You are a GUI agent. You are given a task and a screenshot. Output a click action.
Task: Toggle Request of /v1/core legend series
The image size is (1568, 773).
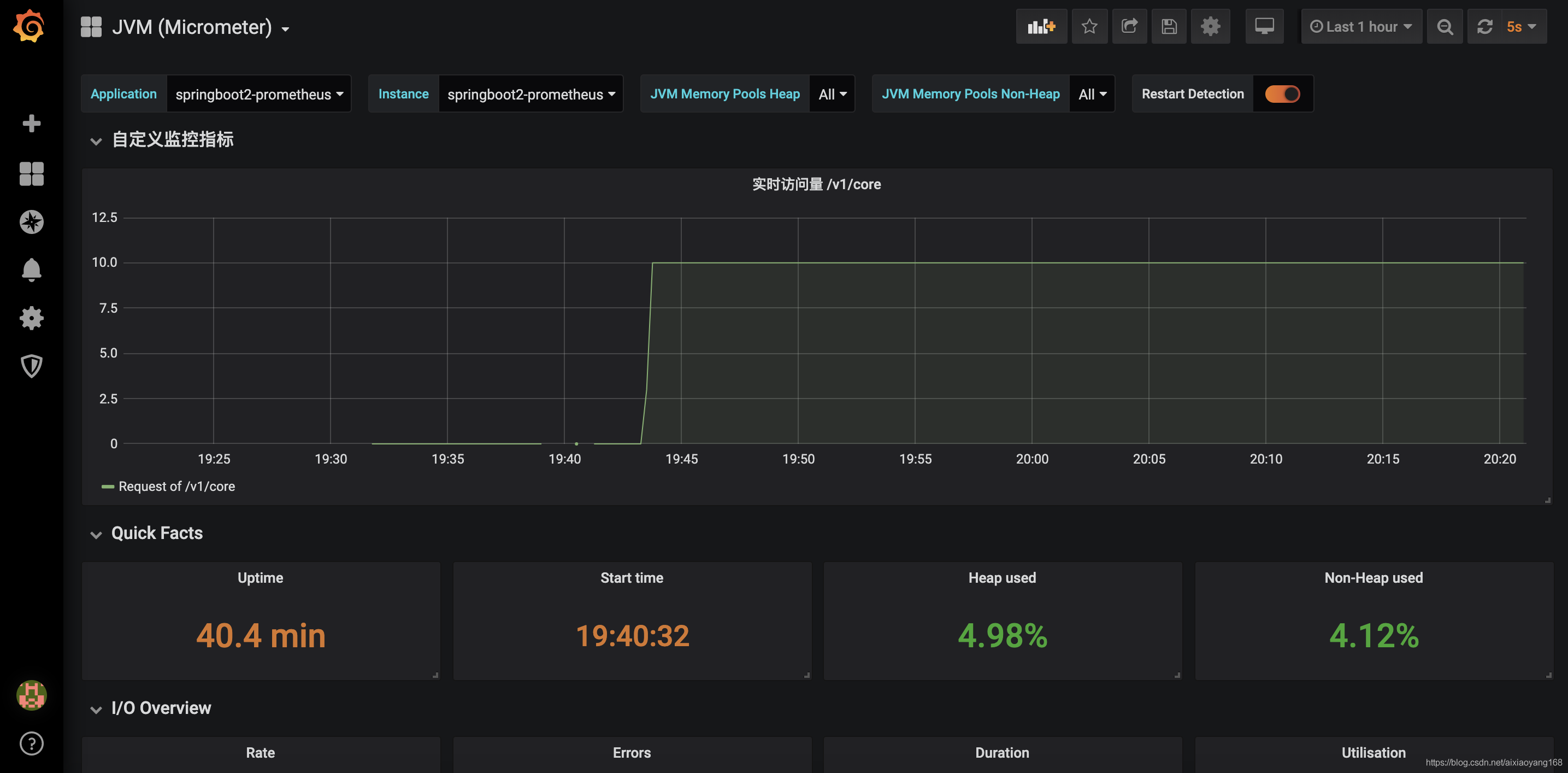pyautogui.click(x=176, y=486)
